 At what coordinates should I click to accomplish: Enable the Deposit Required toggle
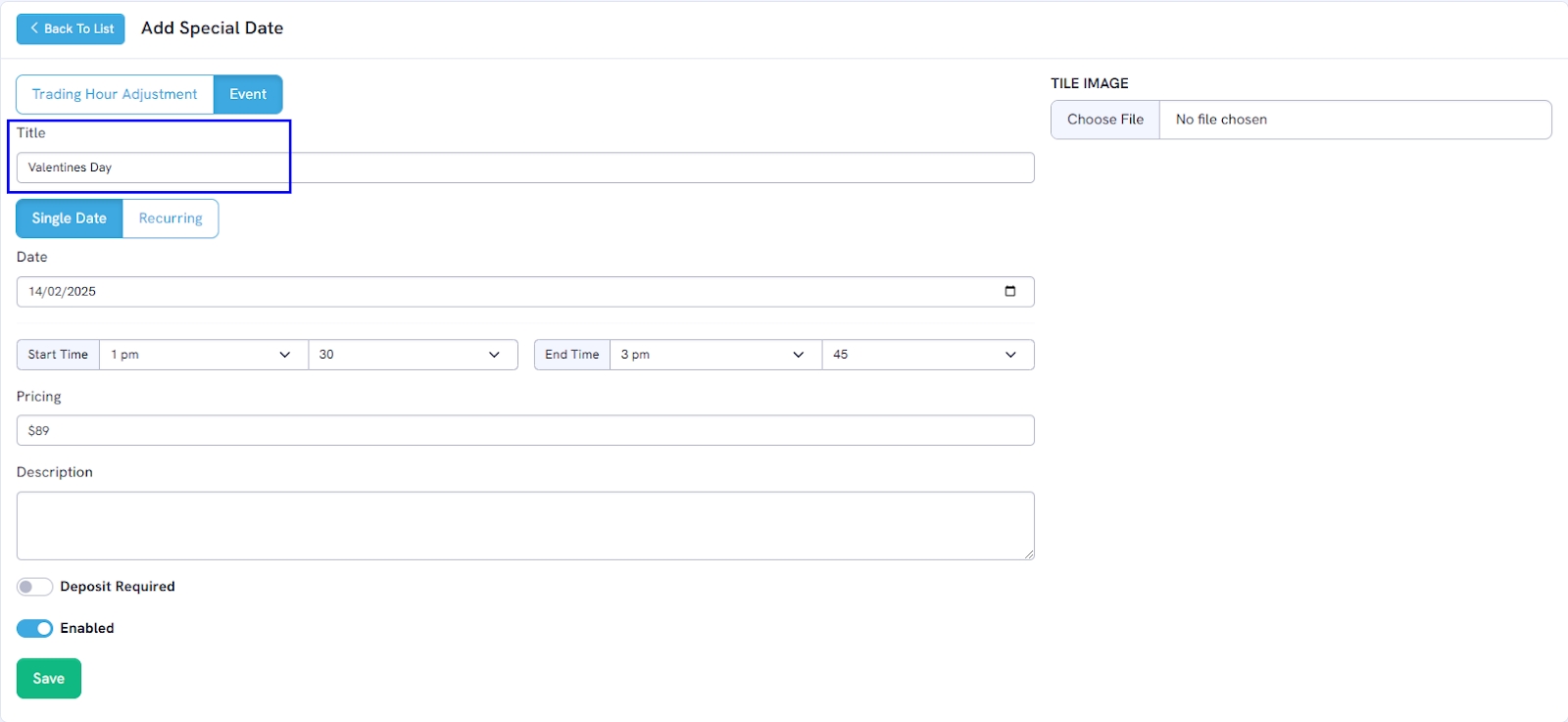pyautogui.click(x=34, y=587)
